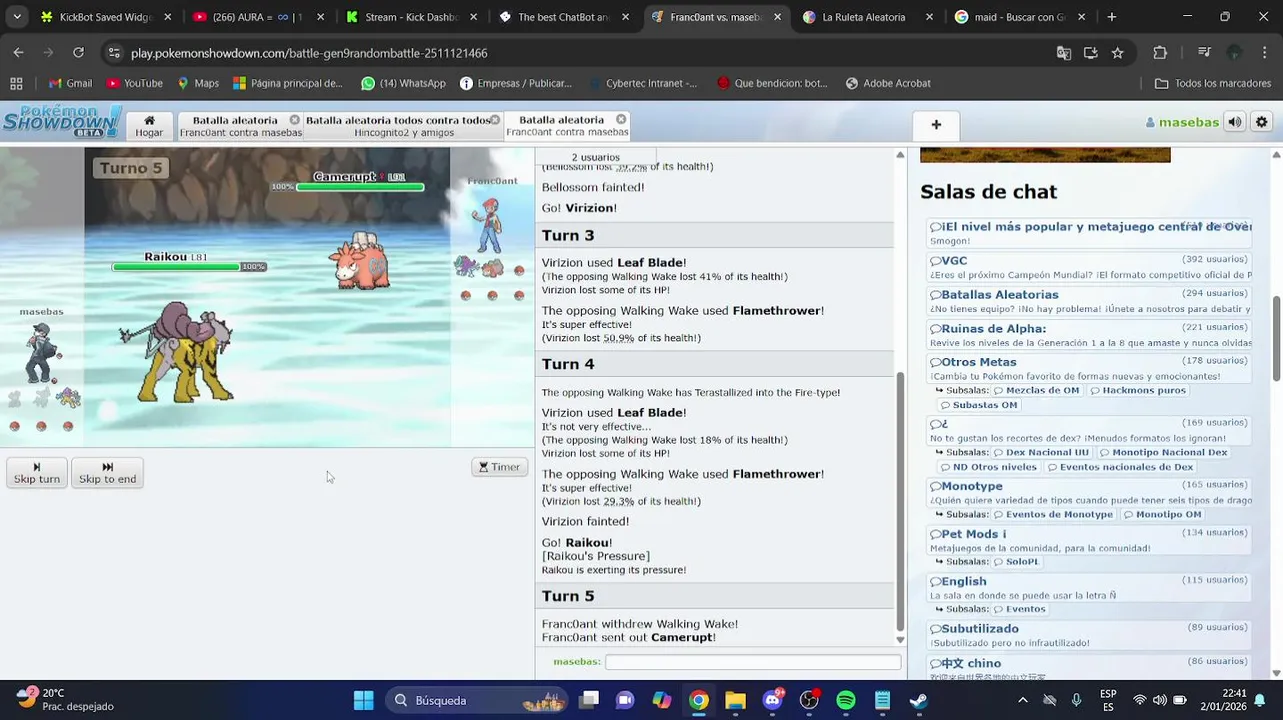Open the Chrome tab search dropdown
Screen dimensions: 1283x720
pyautogui.click(x=16, y=17)
